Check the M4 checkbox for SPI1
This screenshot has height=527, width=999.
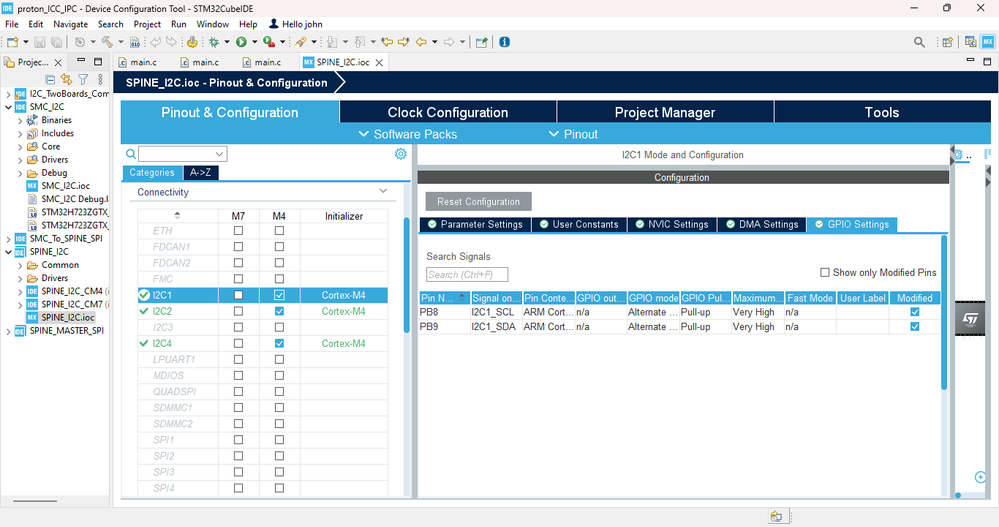[x=279, y=440]
